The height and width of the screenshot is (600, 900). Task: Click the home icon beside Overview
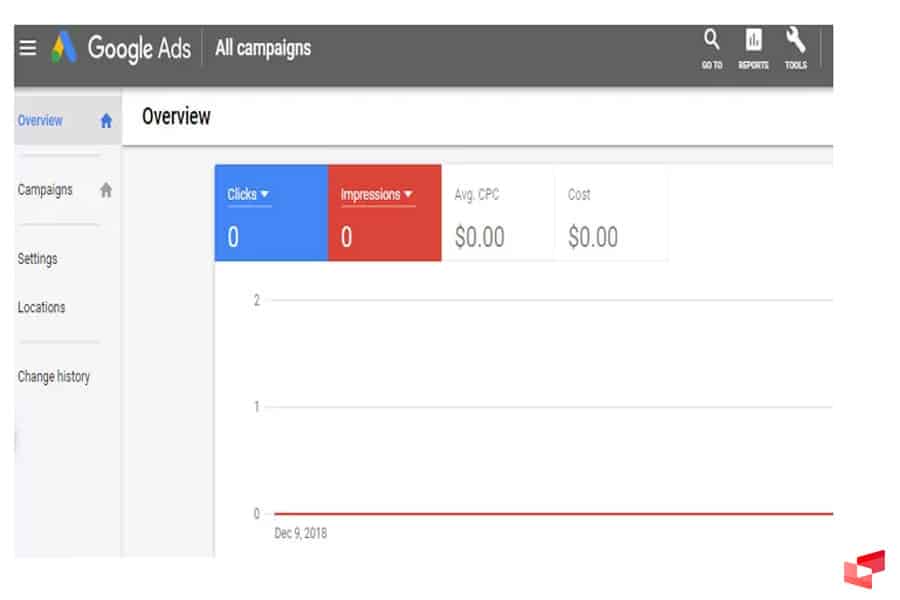pyautogui.click(x=106, y=121)
